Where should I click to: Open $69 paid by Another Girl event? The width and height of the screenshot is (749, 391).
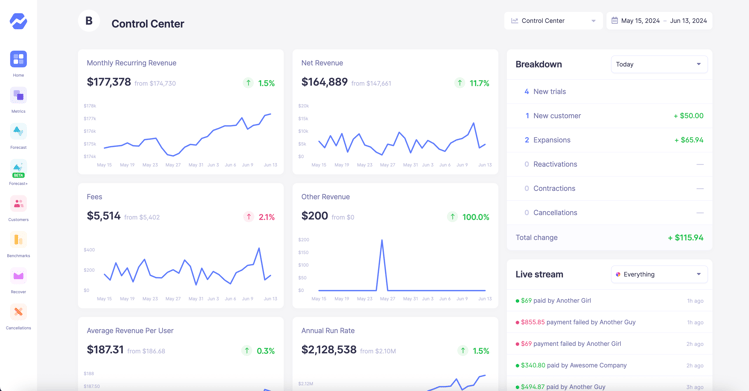(x=610, y=301)
